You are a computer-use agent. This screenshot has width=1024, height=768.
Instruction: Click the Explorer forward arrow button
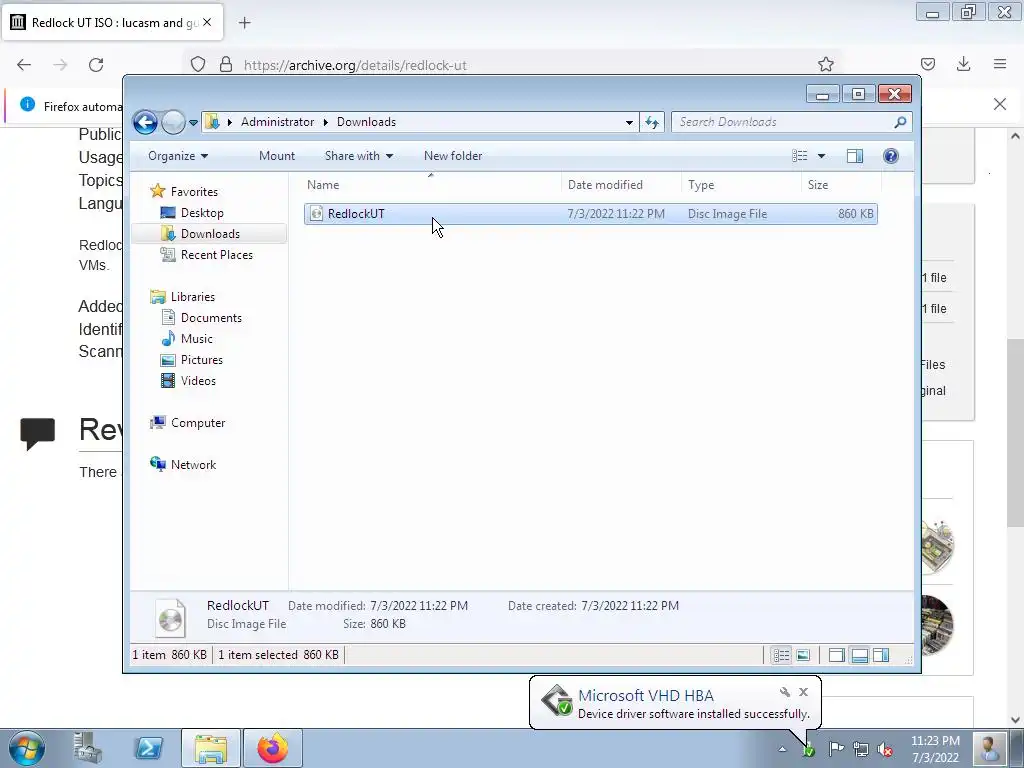[x=173, y=122]
